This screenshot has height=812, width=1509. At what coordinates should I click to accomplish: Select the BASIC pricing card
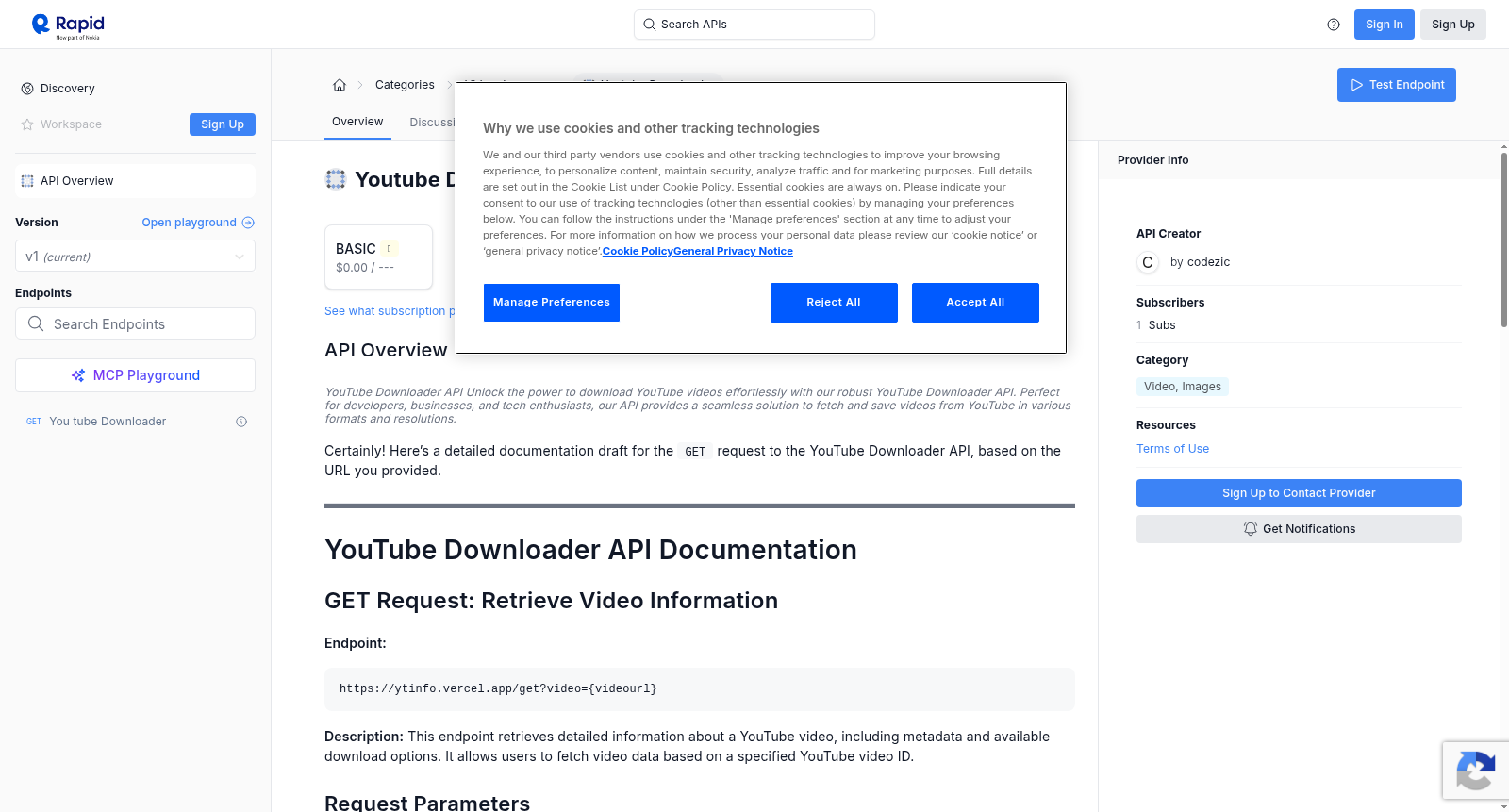tap(378, 257)
